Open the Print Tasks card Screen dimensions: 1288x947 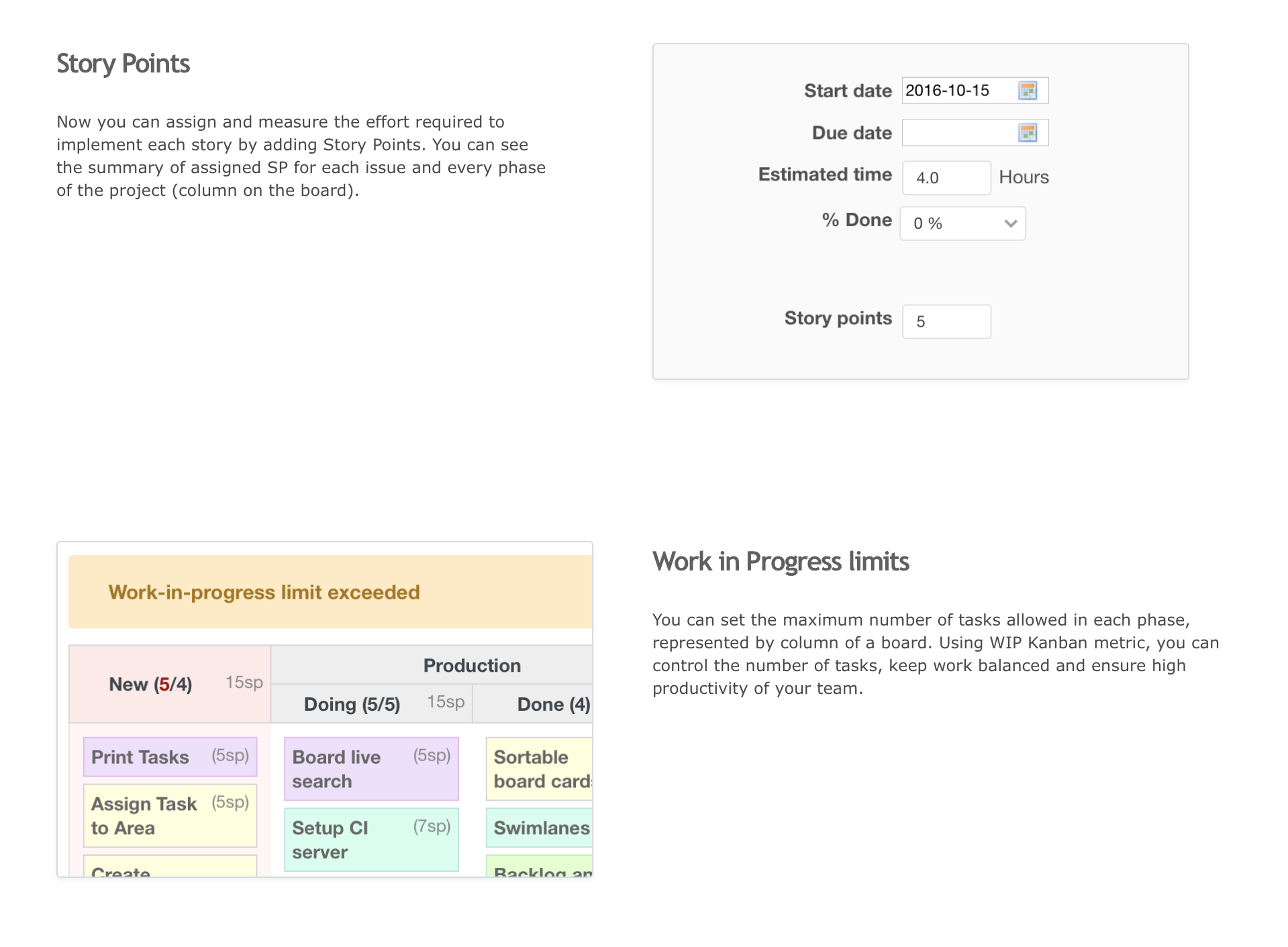tap(170, 757)
